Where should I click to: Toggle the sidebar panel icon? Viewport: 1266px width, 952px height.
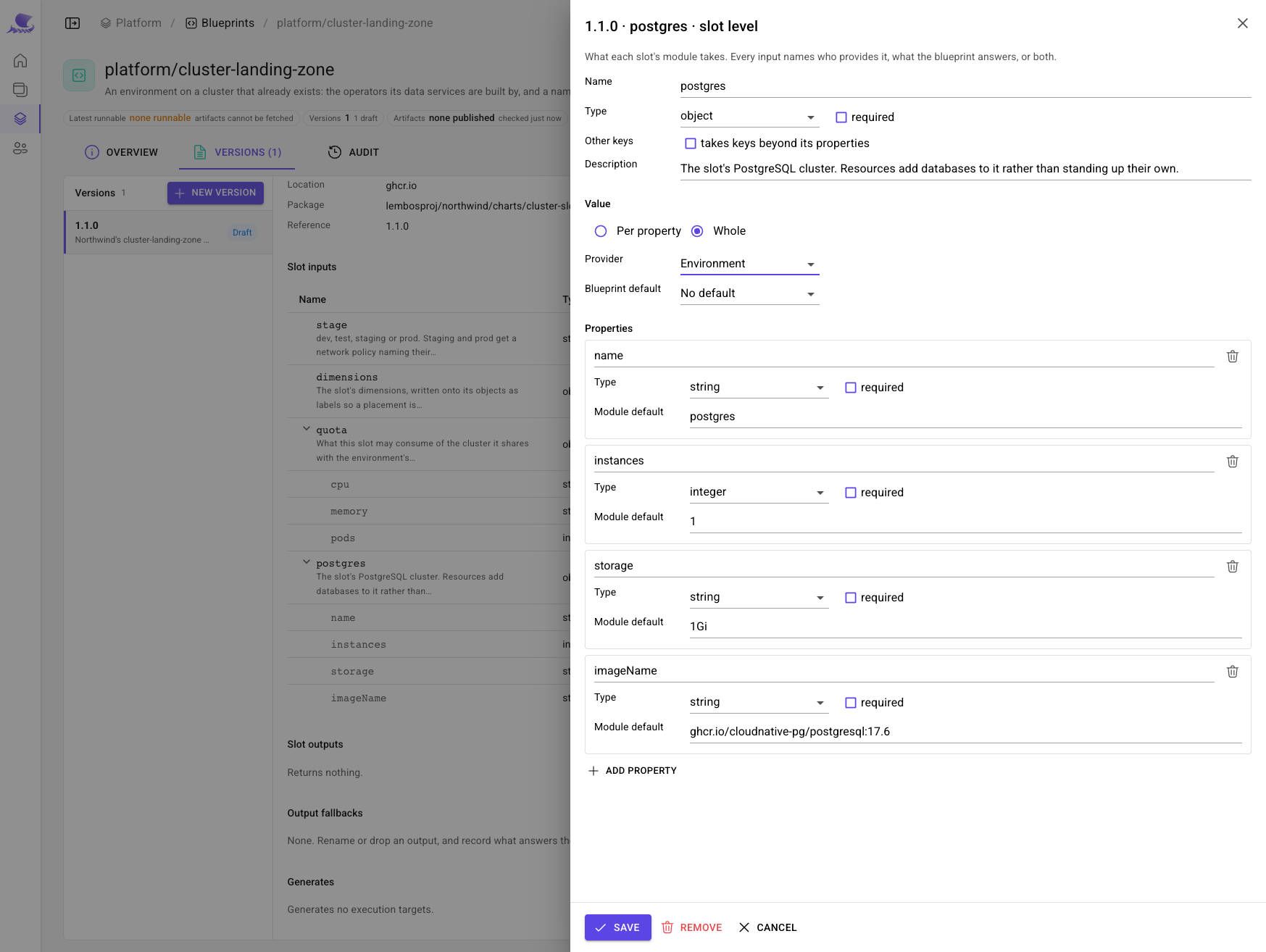click(x=72, y=23)
